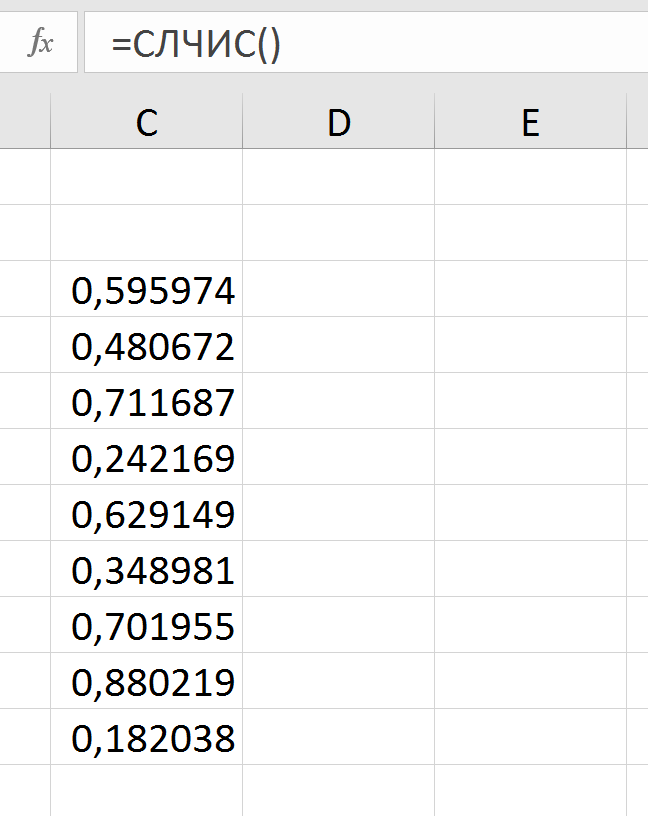Select the cell containing 0,711687
The image size is (648, 816).
coord(147,401)
